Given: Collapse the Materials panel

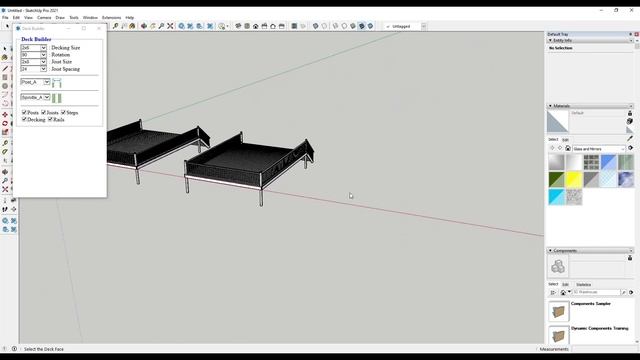Looking at the screenshot, I should click(x=550, y=106).
